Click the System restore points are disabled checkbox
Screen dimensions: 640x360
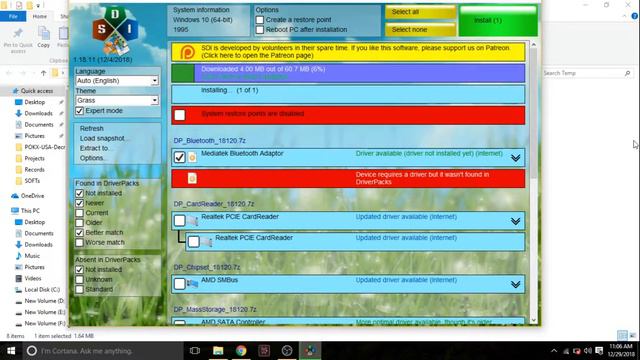(x=180, y=115)
